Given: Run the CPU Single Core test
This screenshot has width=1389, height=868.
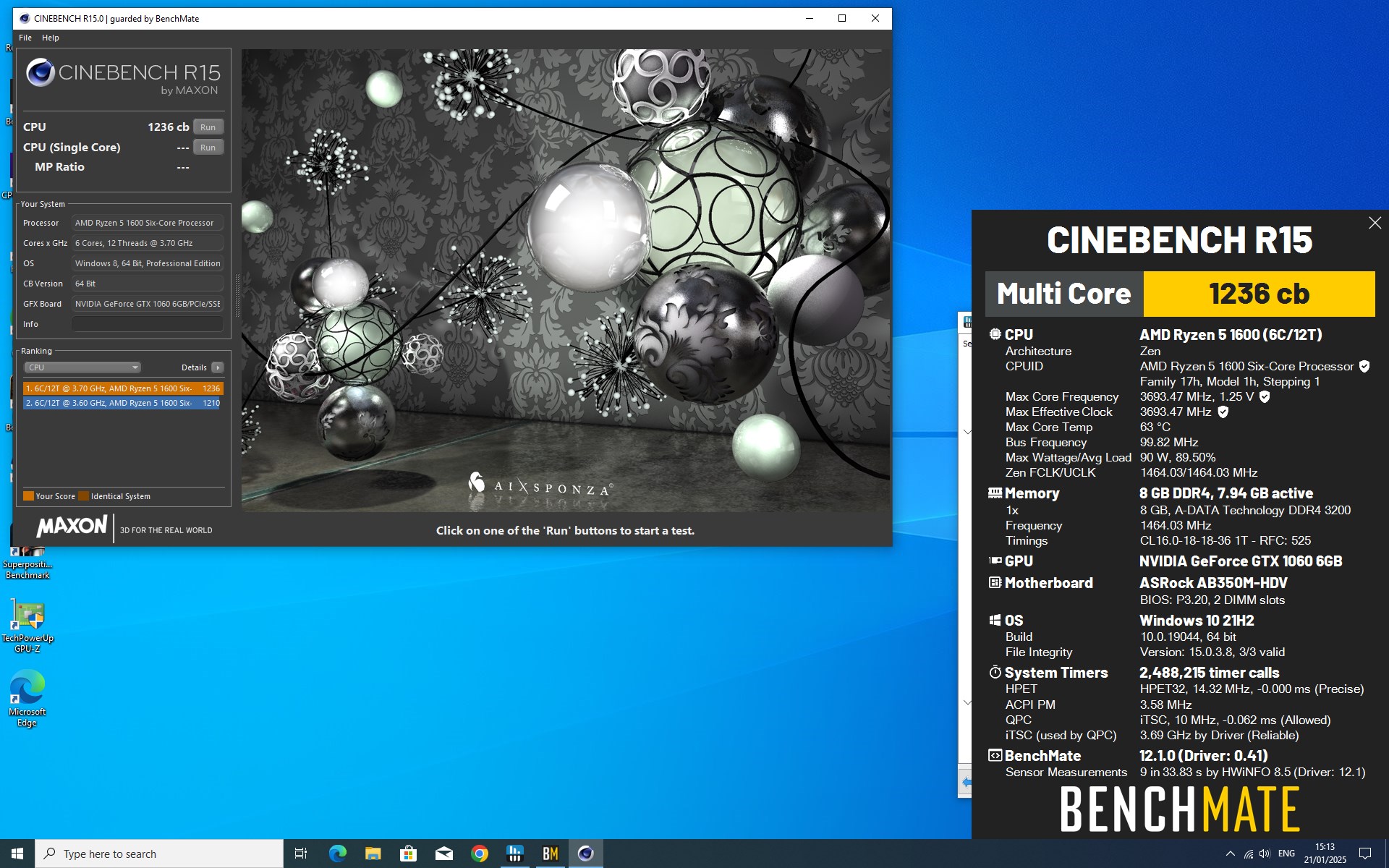Looking at the screenshot, I should (x=208, y=148).
